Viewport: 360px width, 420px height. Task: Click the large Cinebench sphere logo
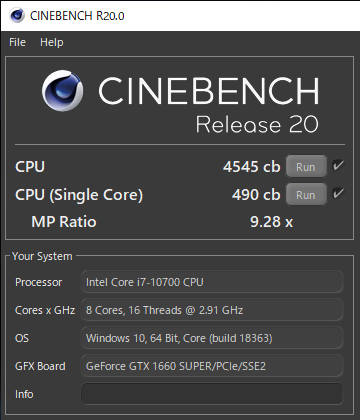[x=63, y=91]
